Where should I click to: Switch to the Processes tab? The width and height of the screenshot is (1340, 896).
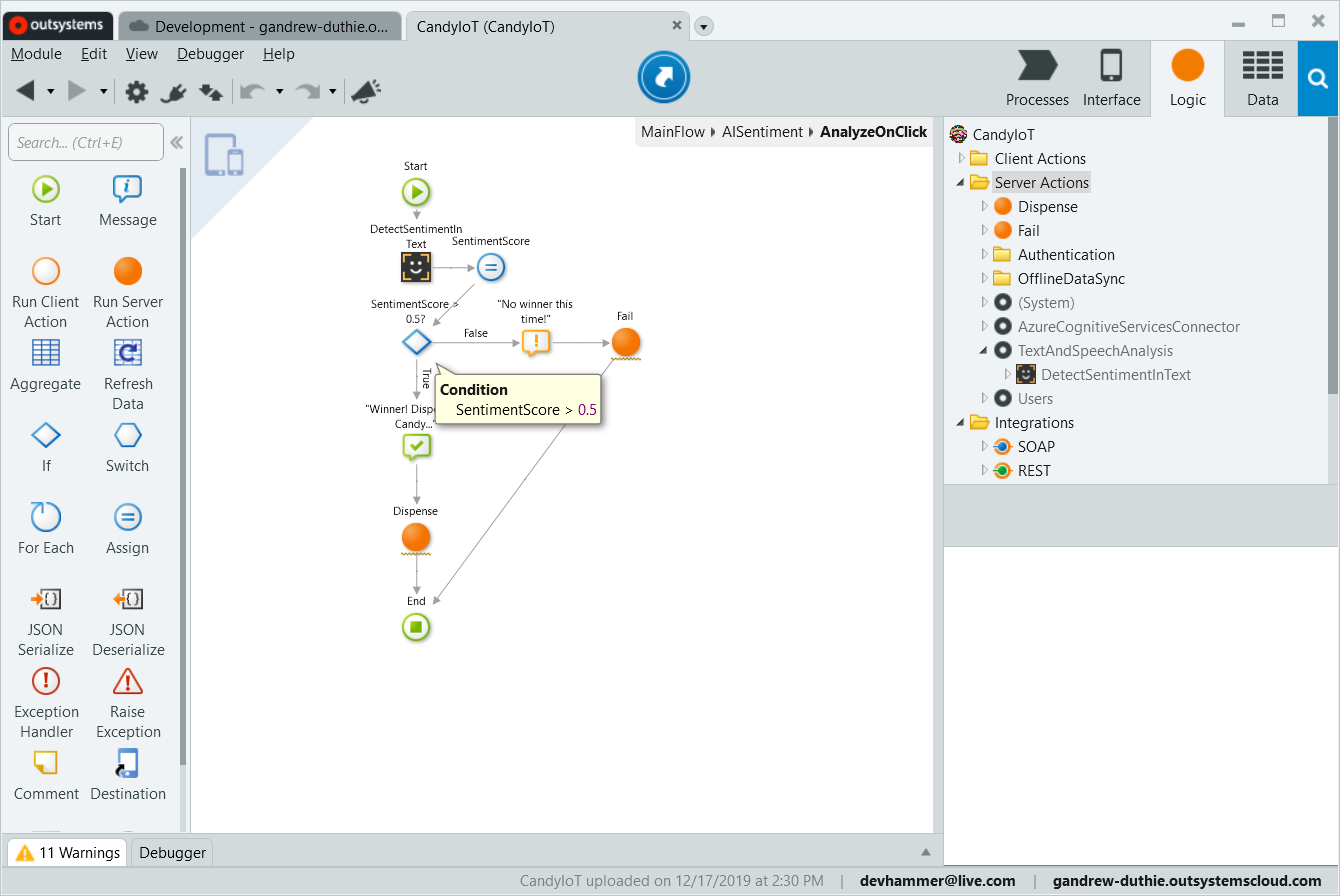(1037, 79)
